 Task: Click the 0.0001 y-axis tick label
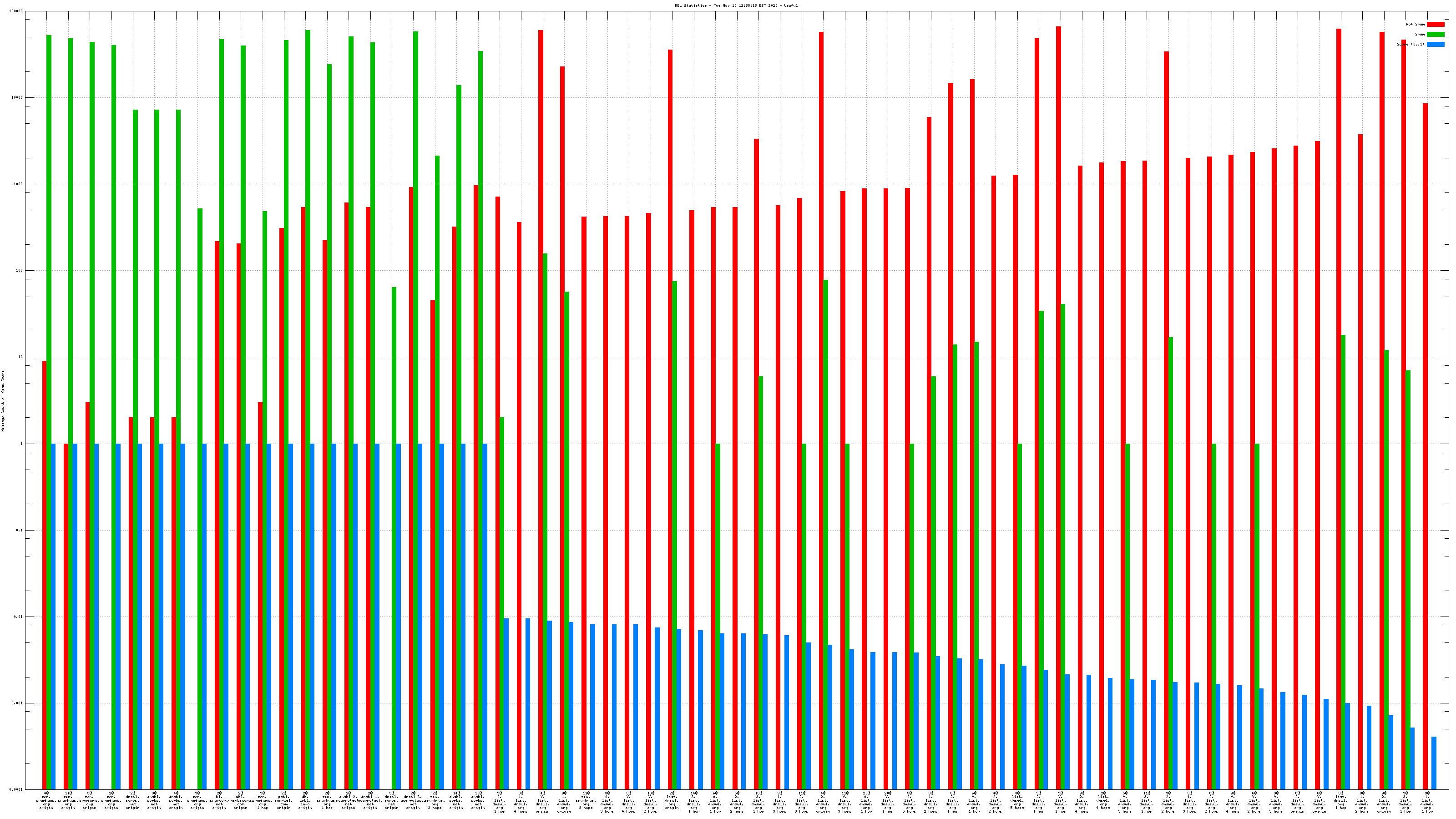pyautogui.click(x=17, y=789)
